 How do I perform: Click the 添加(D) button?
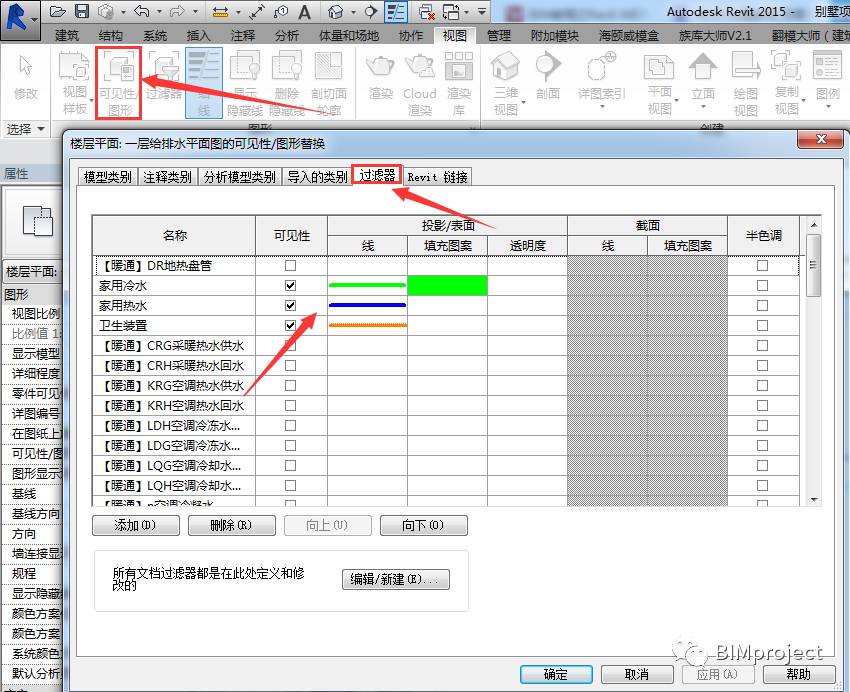point(136,525)
